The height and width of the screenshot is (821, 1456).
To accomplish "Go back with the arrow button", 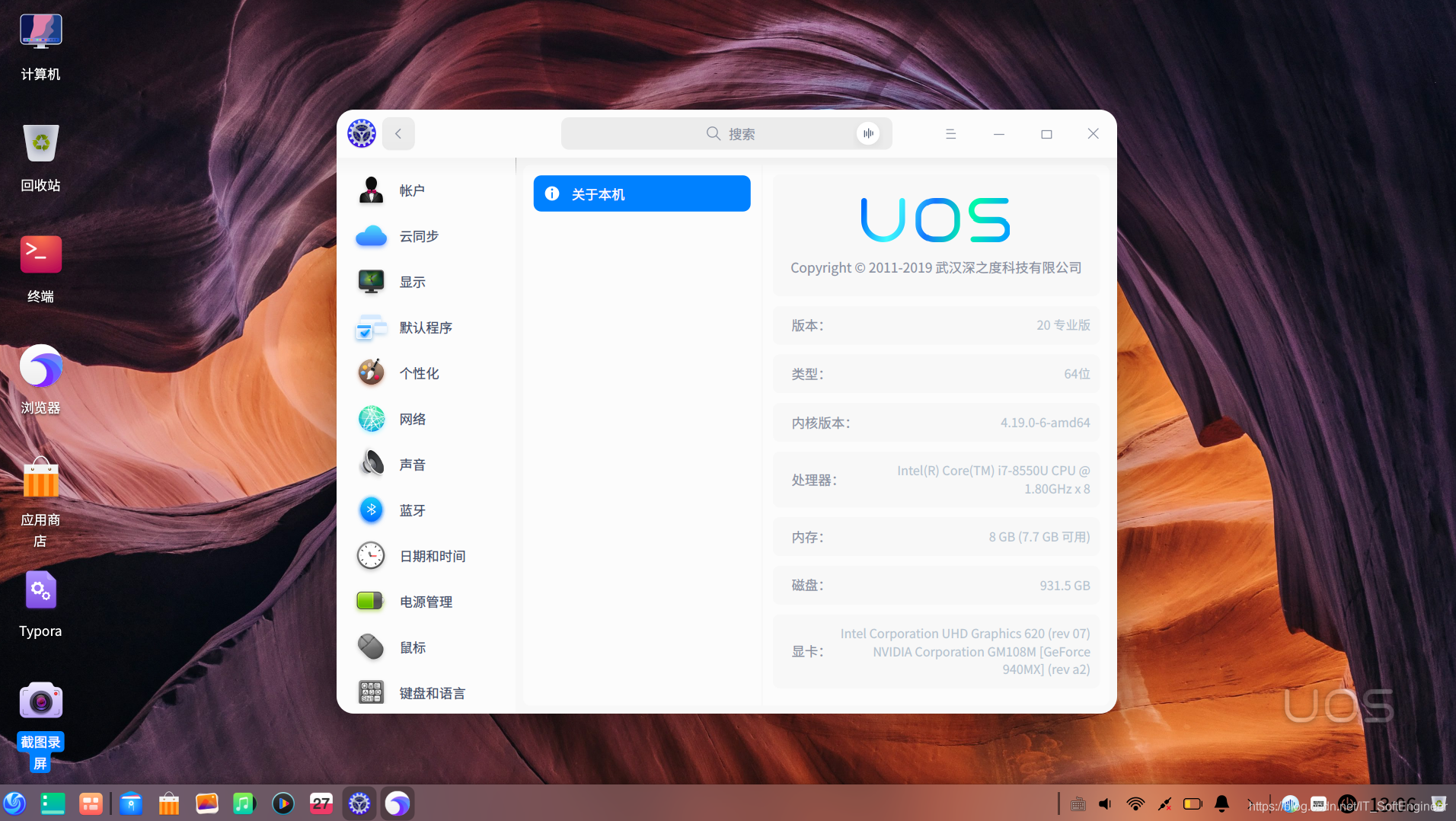I will pos(398,133).
